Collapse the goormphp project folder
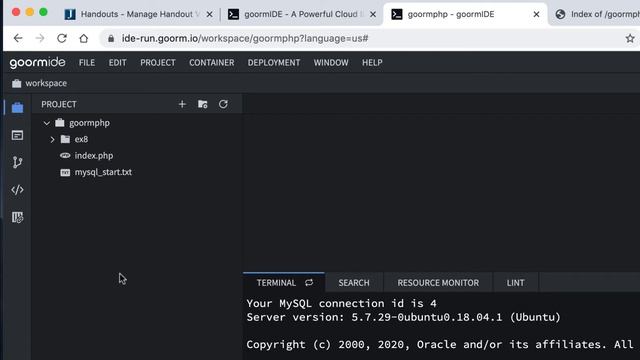The image size is (640, 360). tap(47, 123)
